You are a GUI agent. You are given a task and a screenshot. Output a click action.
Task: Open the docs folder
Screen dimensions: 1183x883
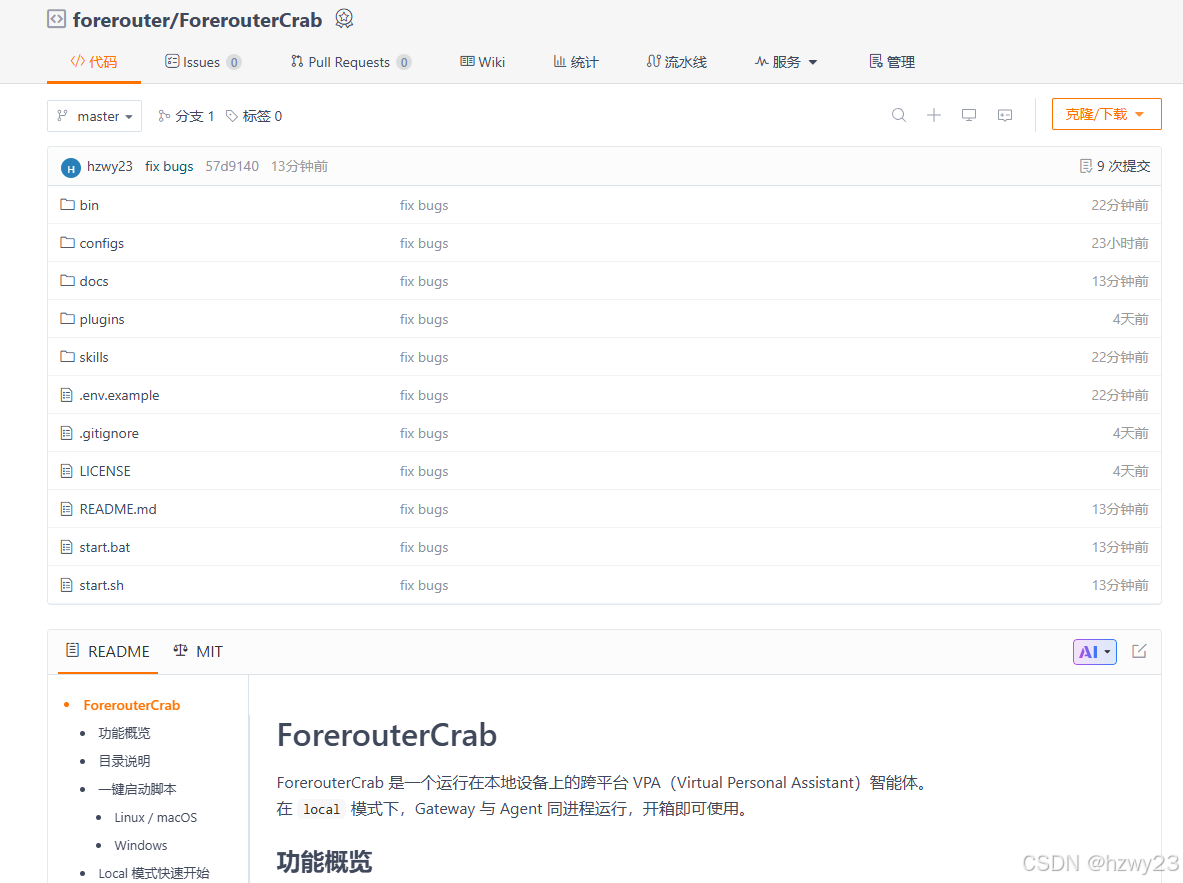point(94,281)
